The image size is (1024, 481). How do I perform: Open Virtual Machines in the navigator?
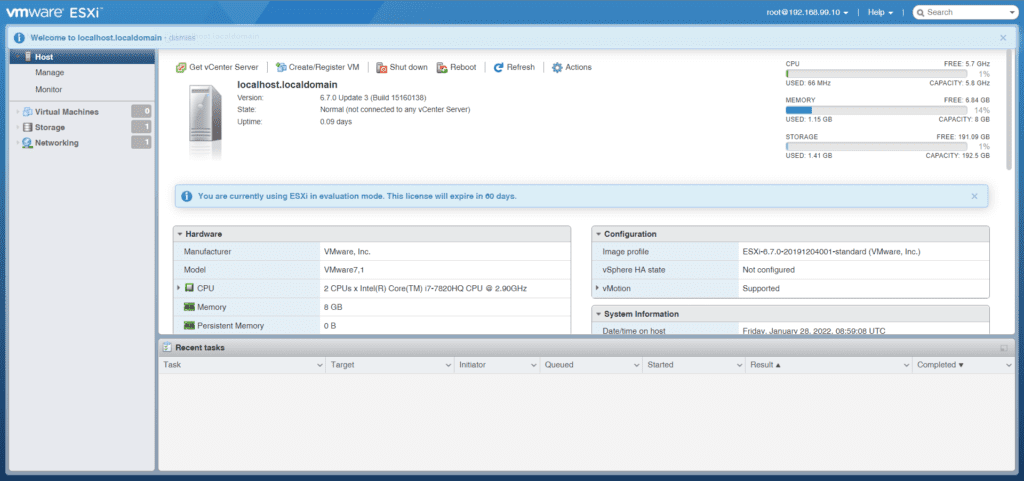(x=67, y=112)
